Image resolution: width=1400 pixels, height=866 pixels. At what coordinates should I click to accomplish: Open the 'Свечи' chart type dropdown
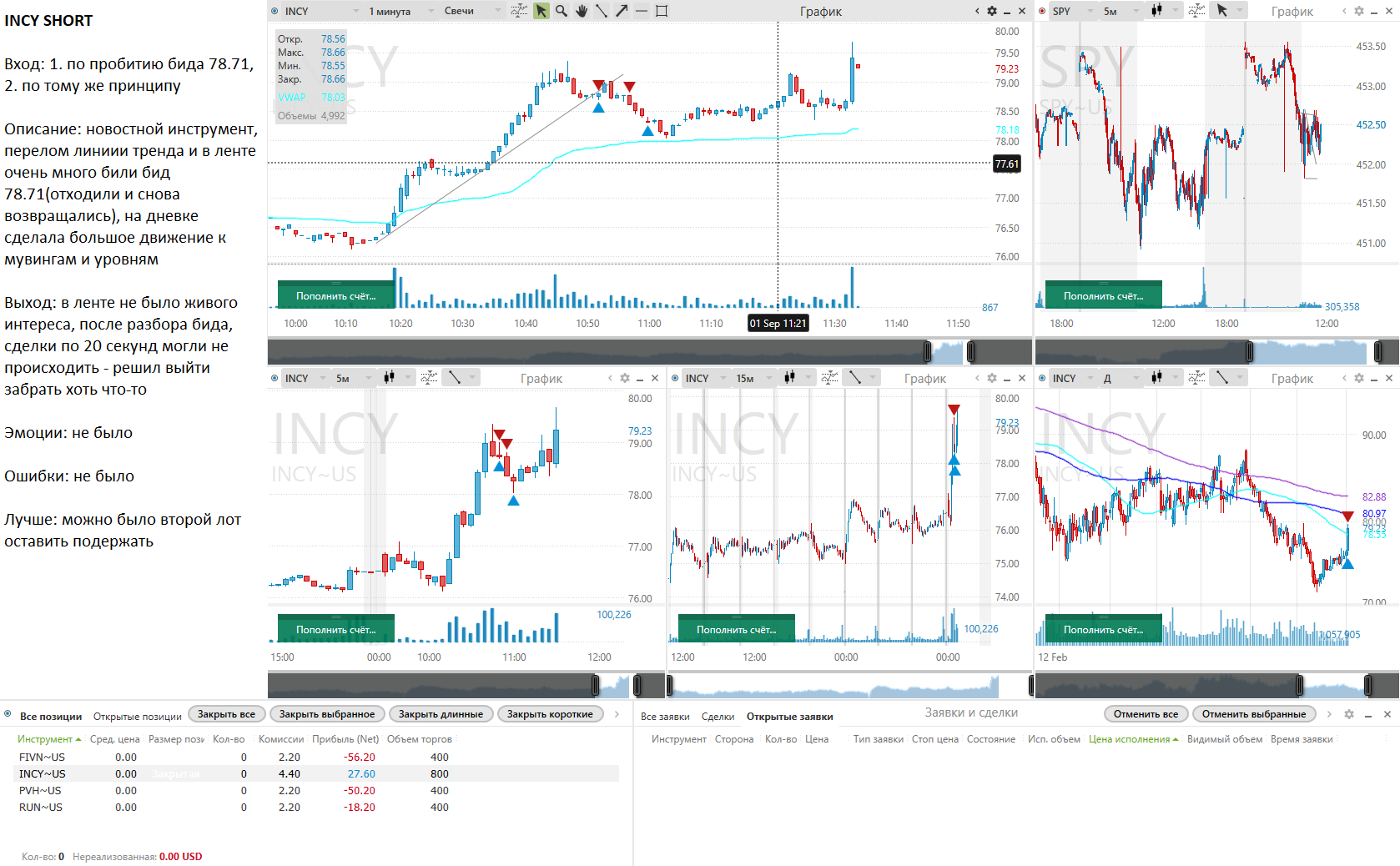(472, 11)
